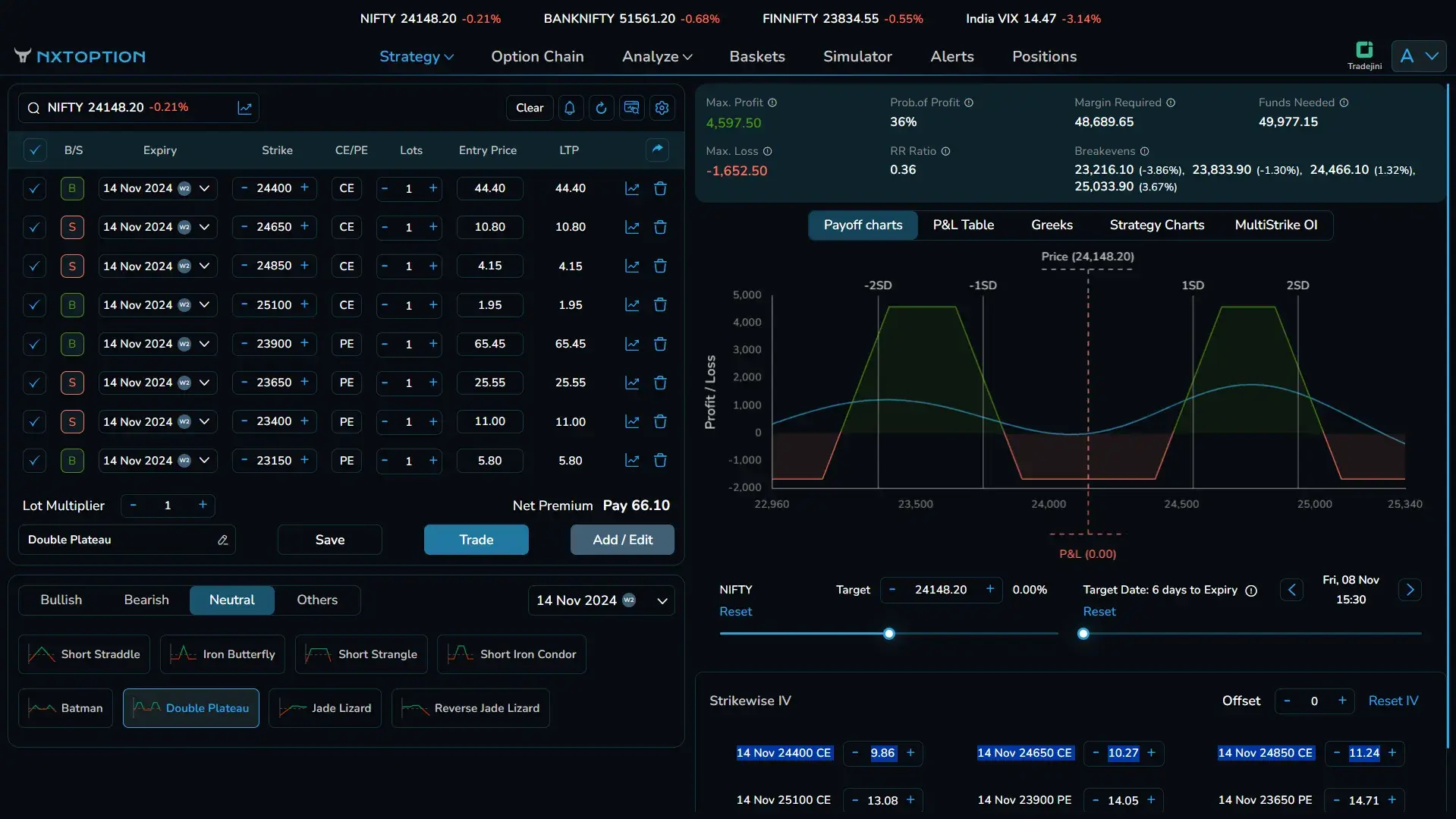This screenshot has height=819, width=1456.
Task: Click the share strategy arrow icon
Action: point(657,150)
